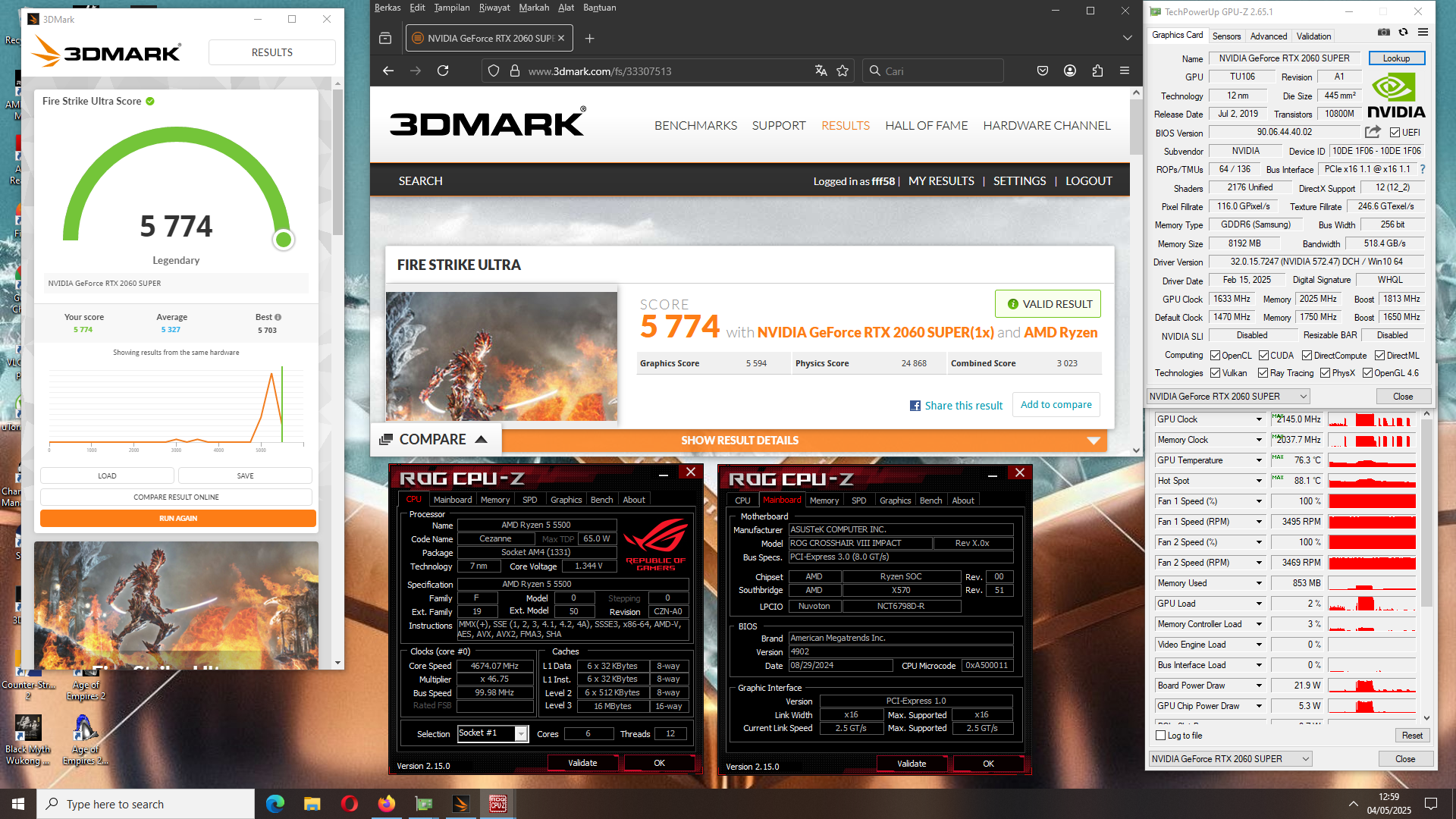Click the Firefox Pocket save icon
The image size is (1456, 819).
1043,71
